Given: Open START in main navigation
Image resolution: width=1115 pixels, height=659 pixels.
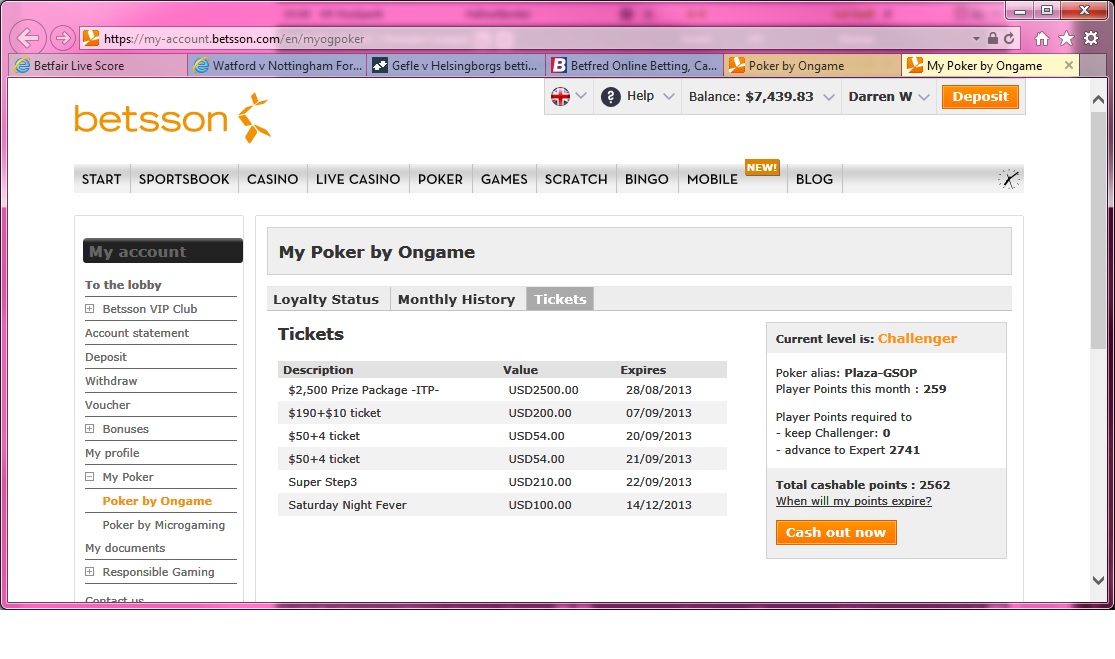Looking at the screenshot, I should coord(102,179).
